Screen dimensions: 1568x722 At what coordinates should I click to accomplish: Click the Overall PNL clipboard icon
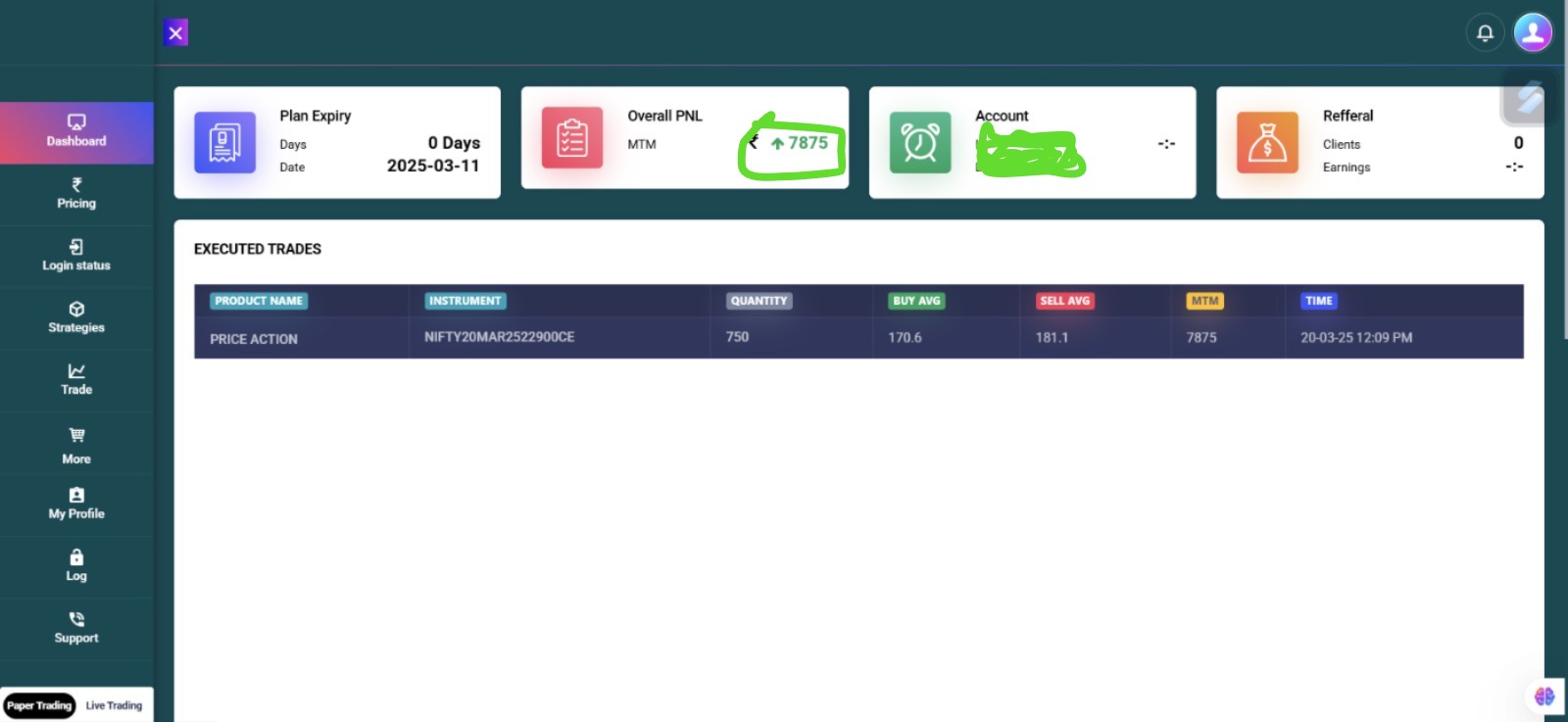tap(572, 138)
